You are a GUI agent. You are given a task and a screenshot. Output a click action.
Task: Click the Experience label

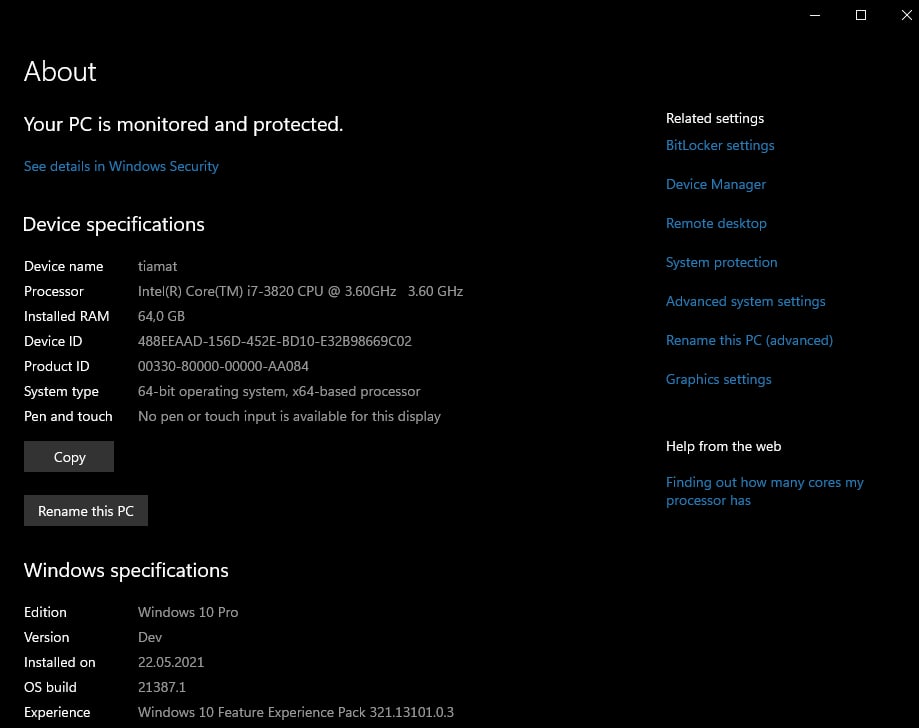click(x=57, y=712)
